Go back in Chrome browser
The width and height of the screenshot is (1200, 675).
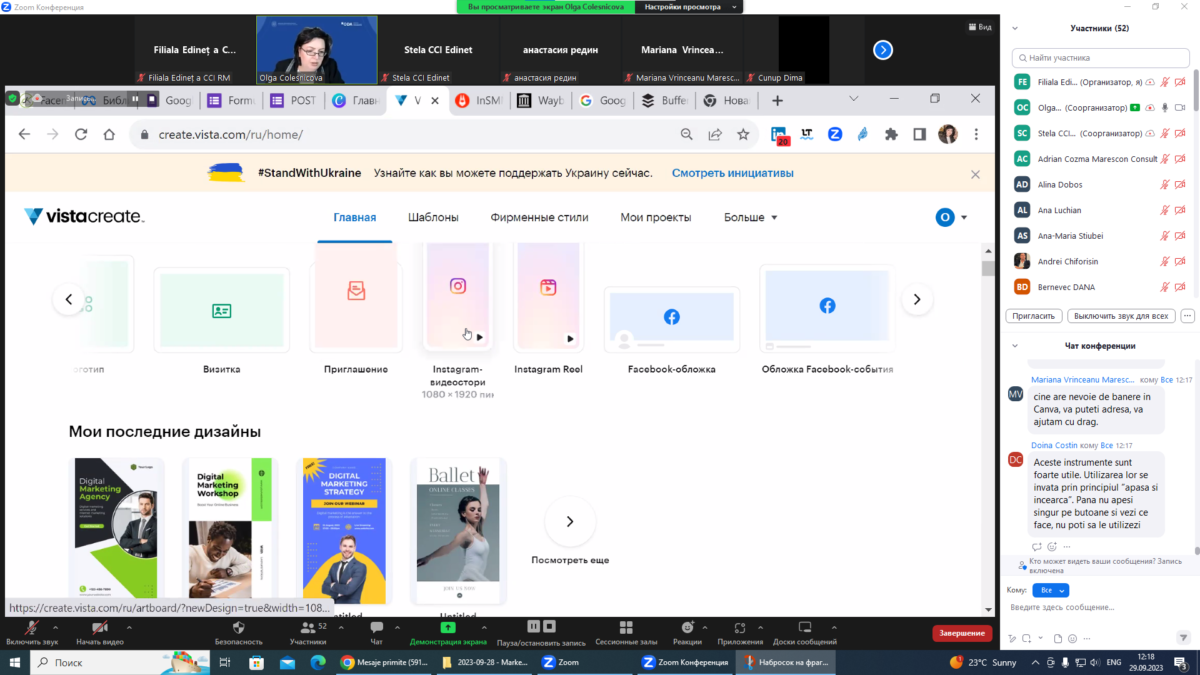coord(25,134)
